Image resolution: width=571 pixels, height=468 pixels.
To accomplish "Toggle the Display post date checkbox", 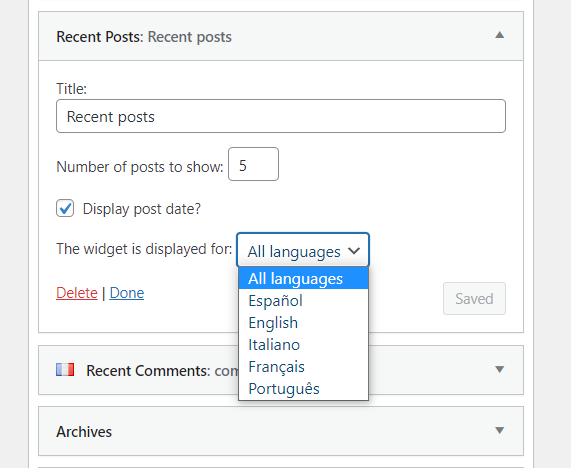I will pos(65,208).
